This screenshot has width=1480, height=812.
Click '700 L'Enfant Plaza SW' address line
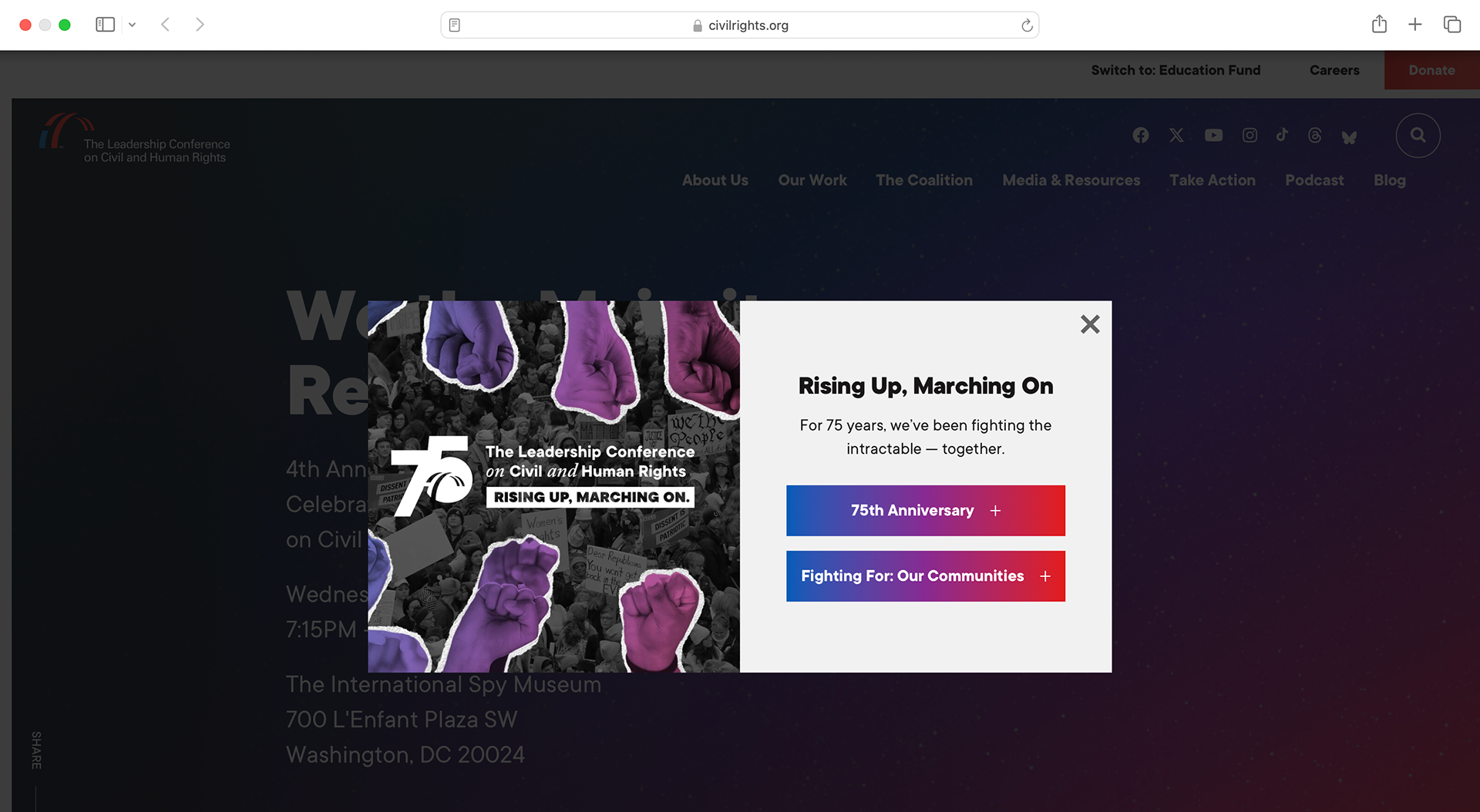[401, 720]
